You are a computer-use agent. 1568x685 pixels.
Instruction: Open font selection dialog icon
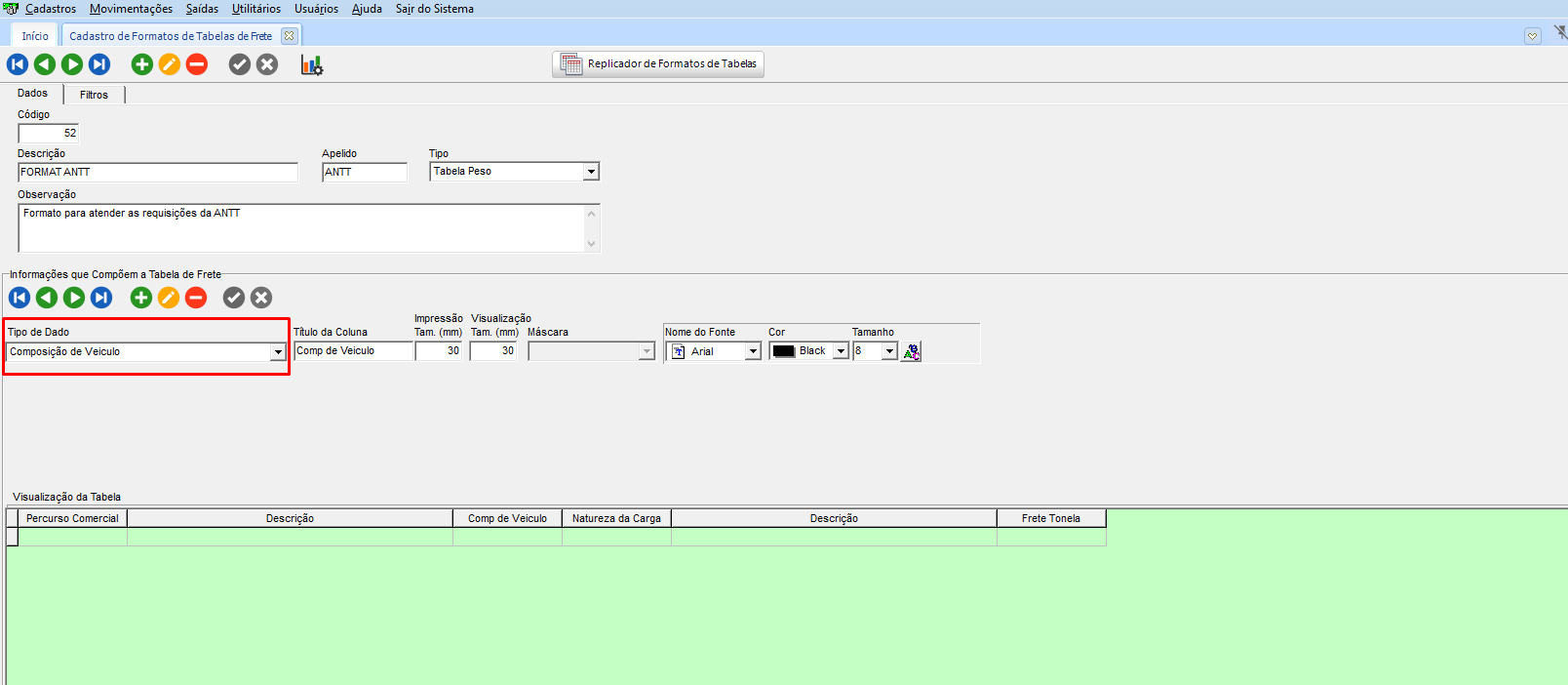click(x=911, y=351)
